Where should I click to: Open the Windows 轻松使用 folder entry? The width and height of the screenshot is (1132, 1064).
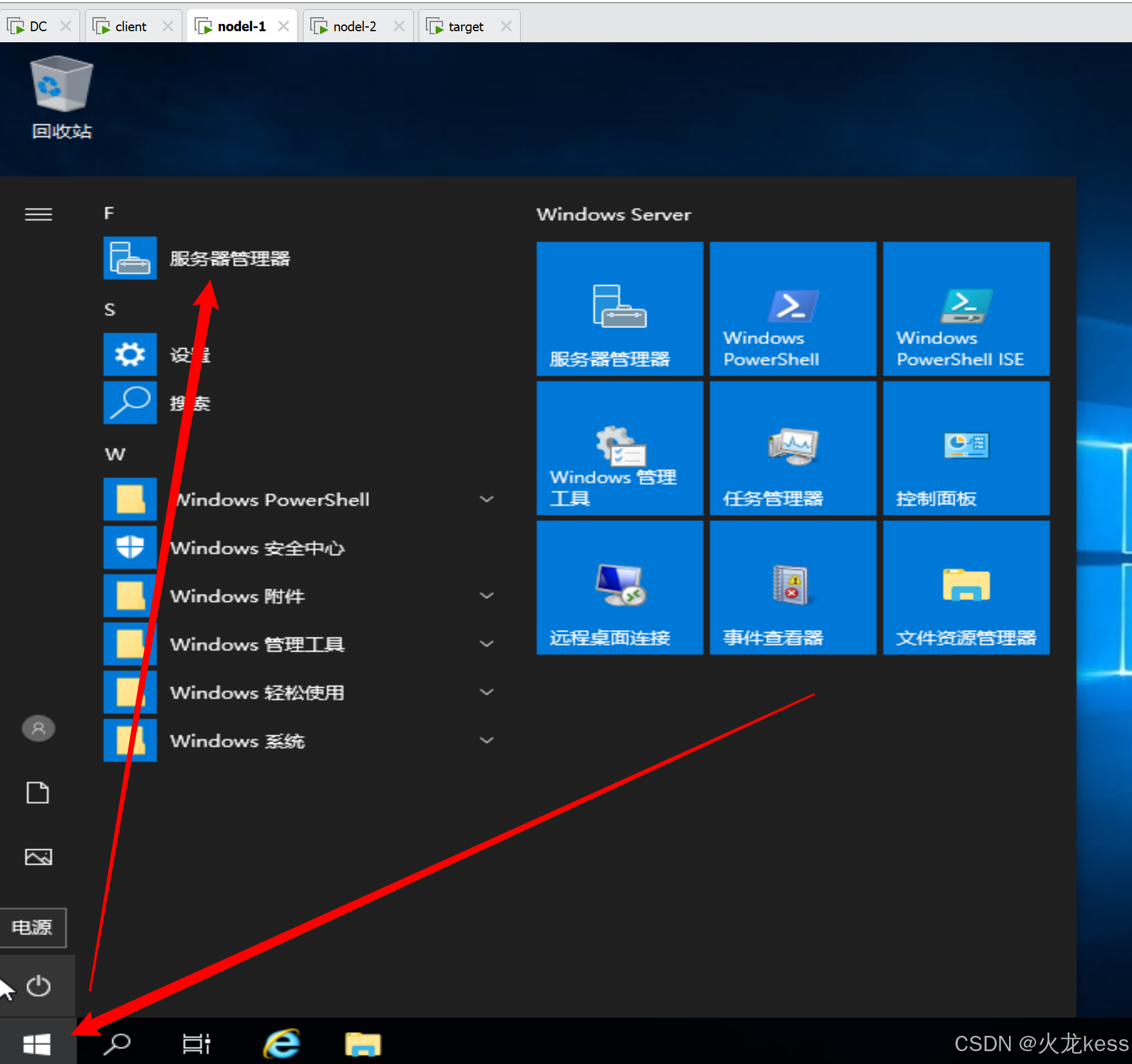(x=300, y=693)
